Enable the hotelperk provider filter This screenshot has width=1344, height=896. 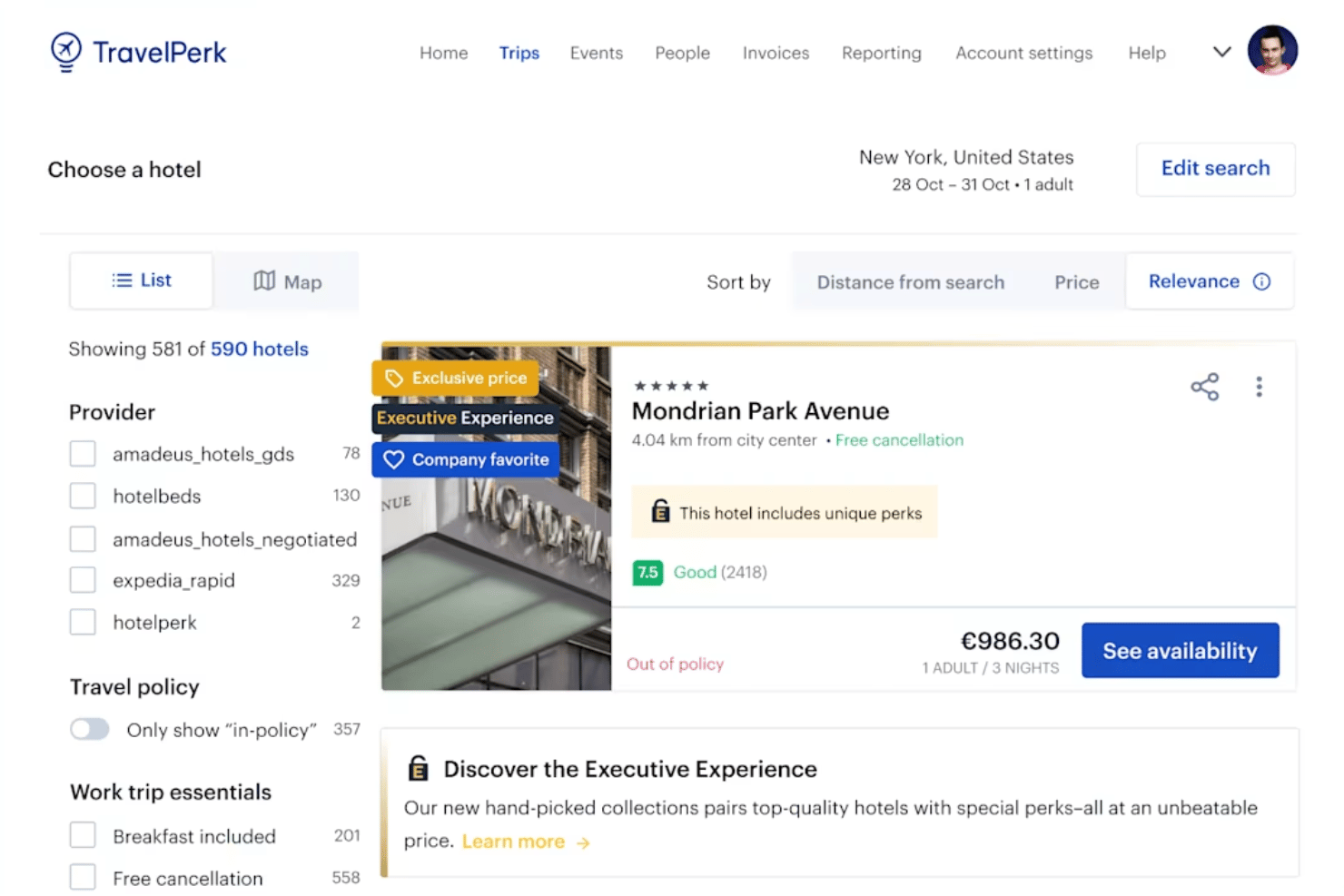(83, 622)
